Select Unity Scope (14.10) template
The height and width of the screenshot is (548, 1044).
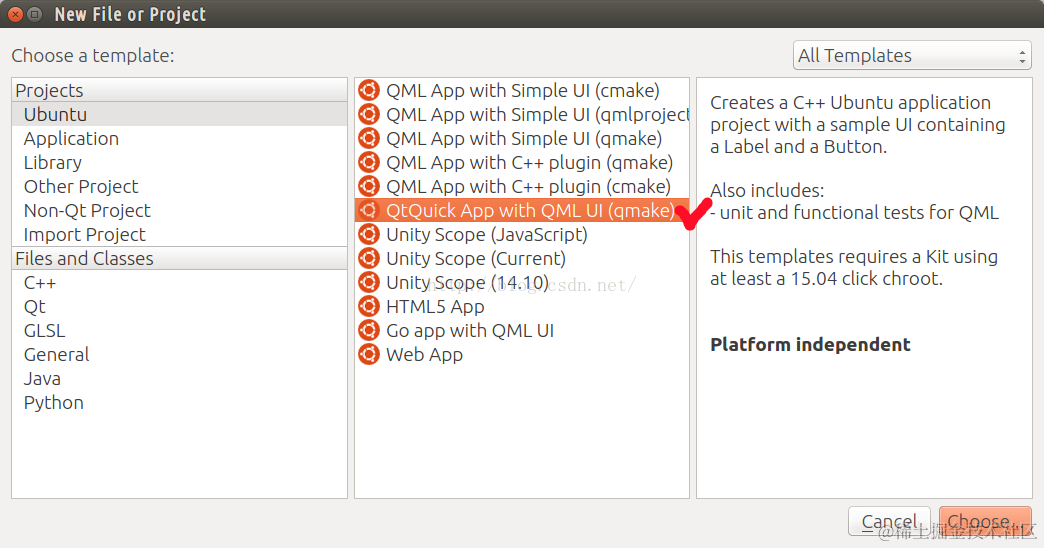pyautogui.click(x=522, y=282)
